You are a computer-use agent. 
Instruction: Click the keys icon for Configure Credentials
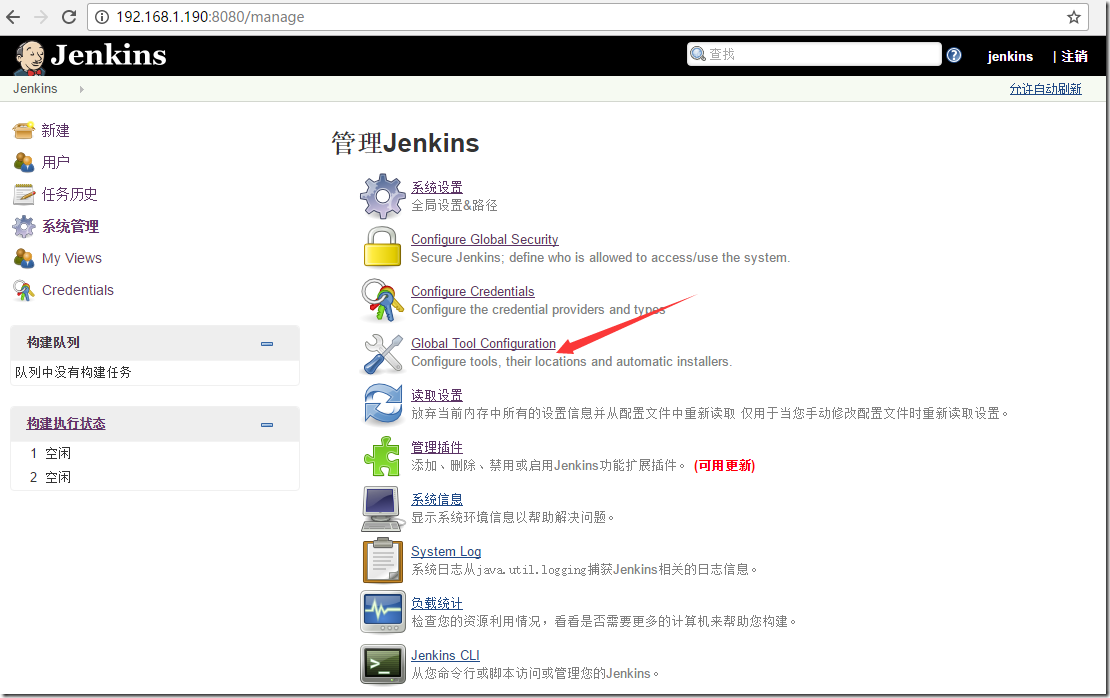[382, 300]
